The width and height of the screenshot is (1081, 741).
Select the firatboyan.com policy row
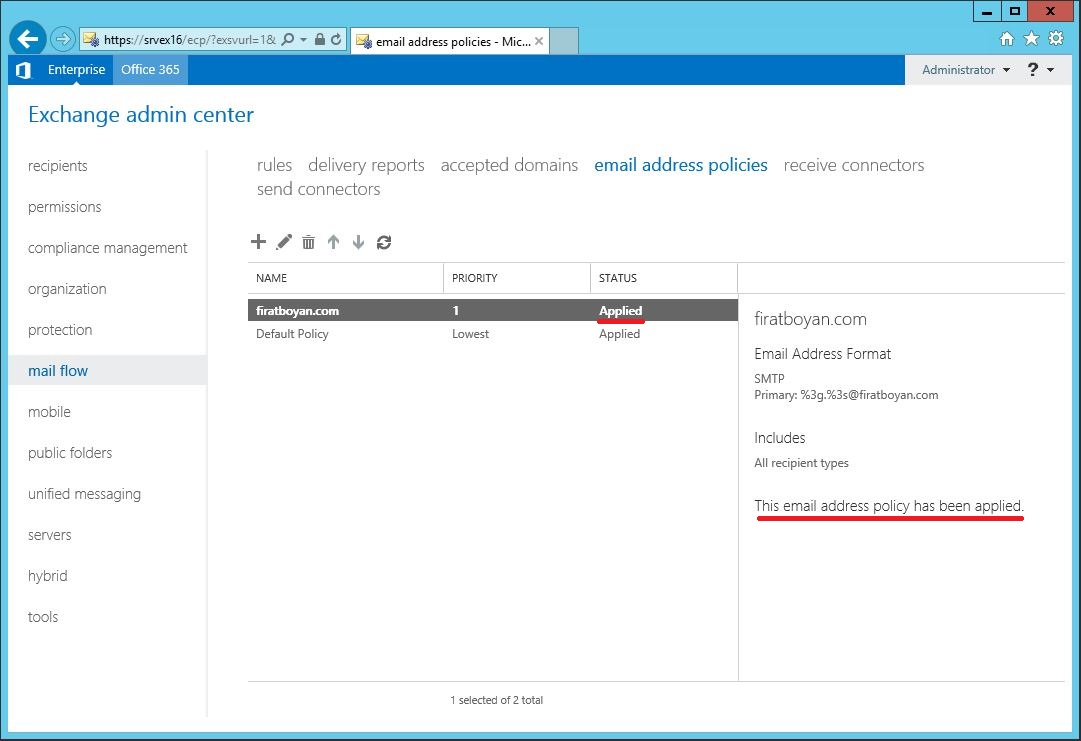(493, 310)
